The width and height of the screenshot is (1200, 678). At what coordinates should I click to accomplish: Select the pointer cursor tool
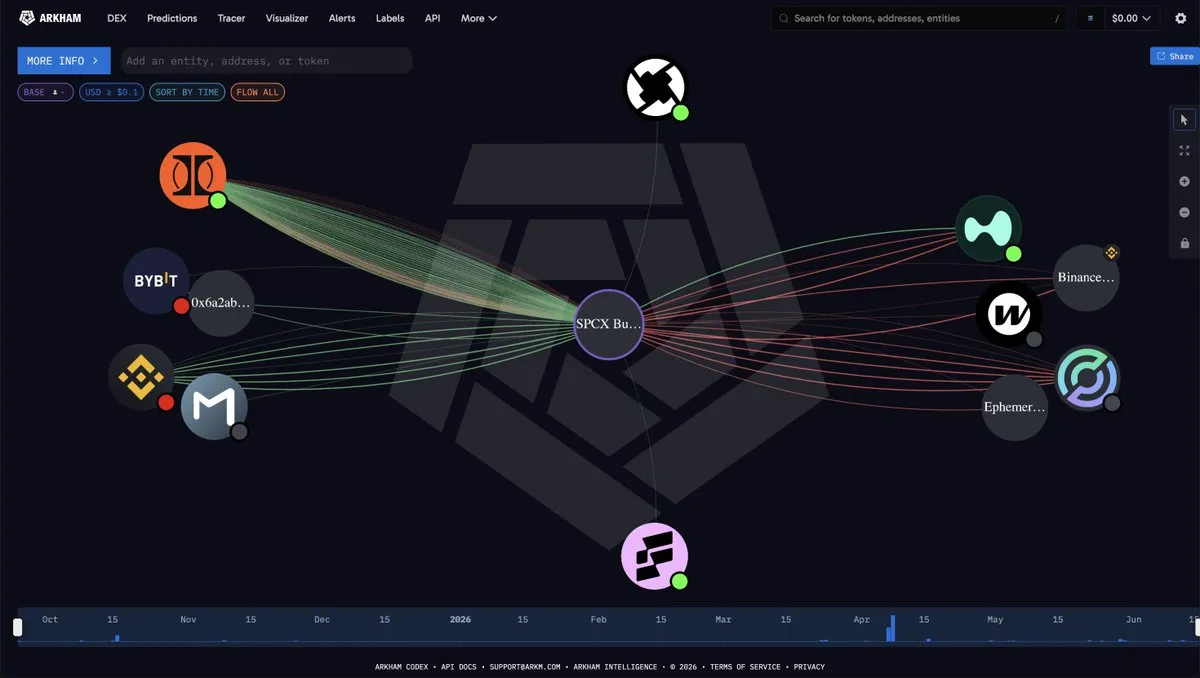coord(1184,120)
